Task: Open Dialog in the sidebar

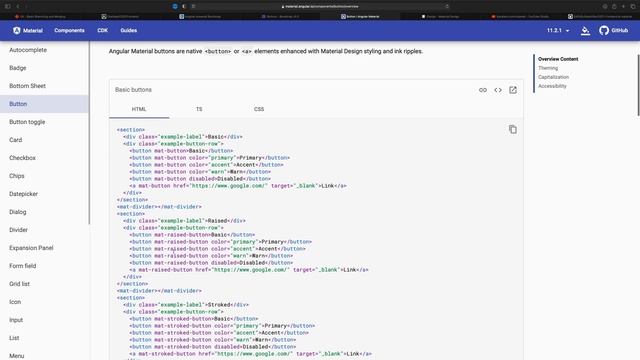Action: [44, 211]
